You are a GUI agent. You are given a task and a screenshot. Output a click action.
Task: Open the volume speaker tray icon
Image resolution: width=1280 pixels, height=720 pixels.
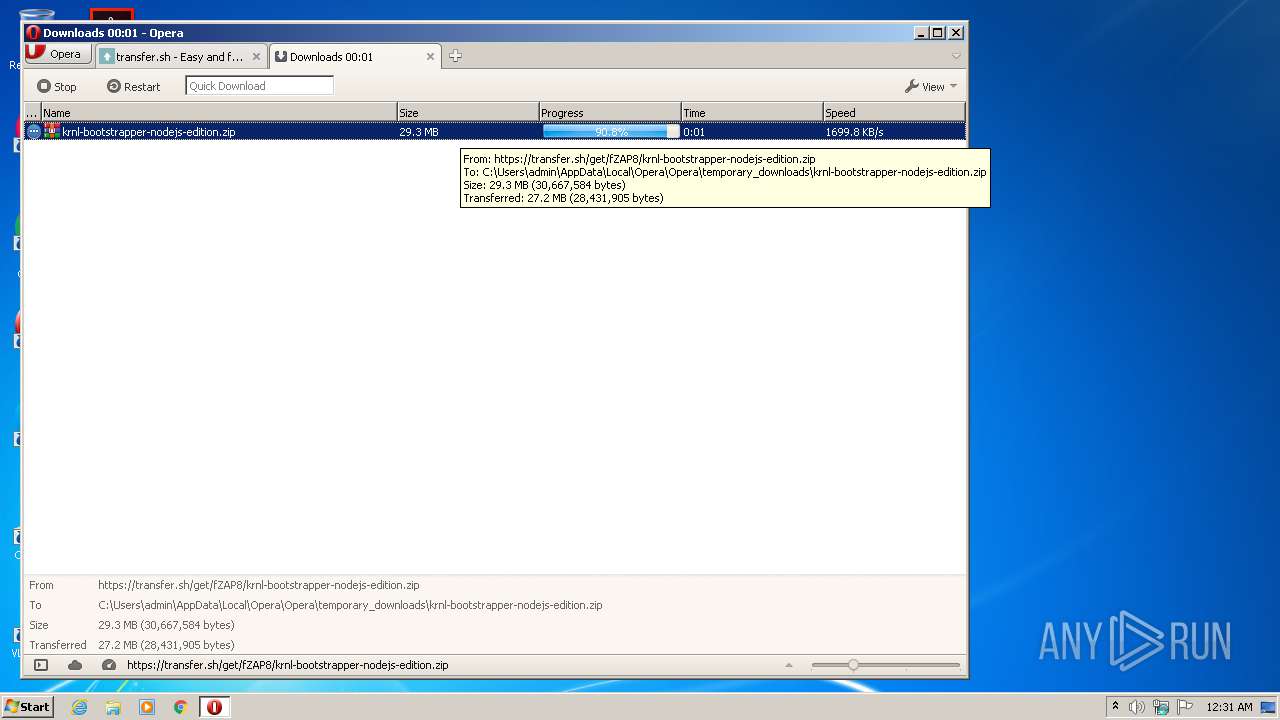point(1136,707)
